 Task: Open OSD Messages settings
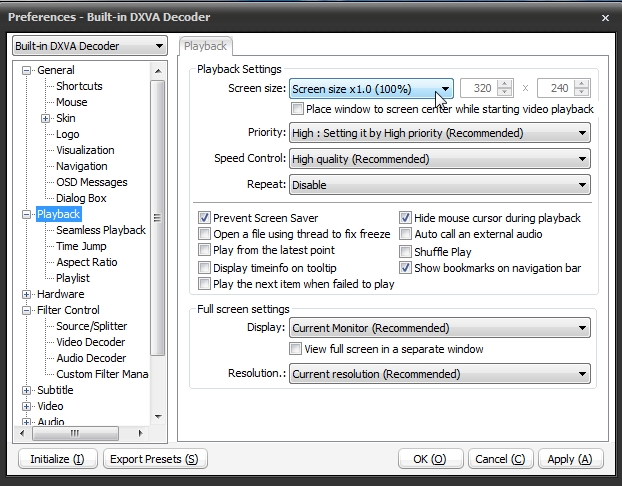pos(92,182)
